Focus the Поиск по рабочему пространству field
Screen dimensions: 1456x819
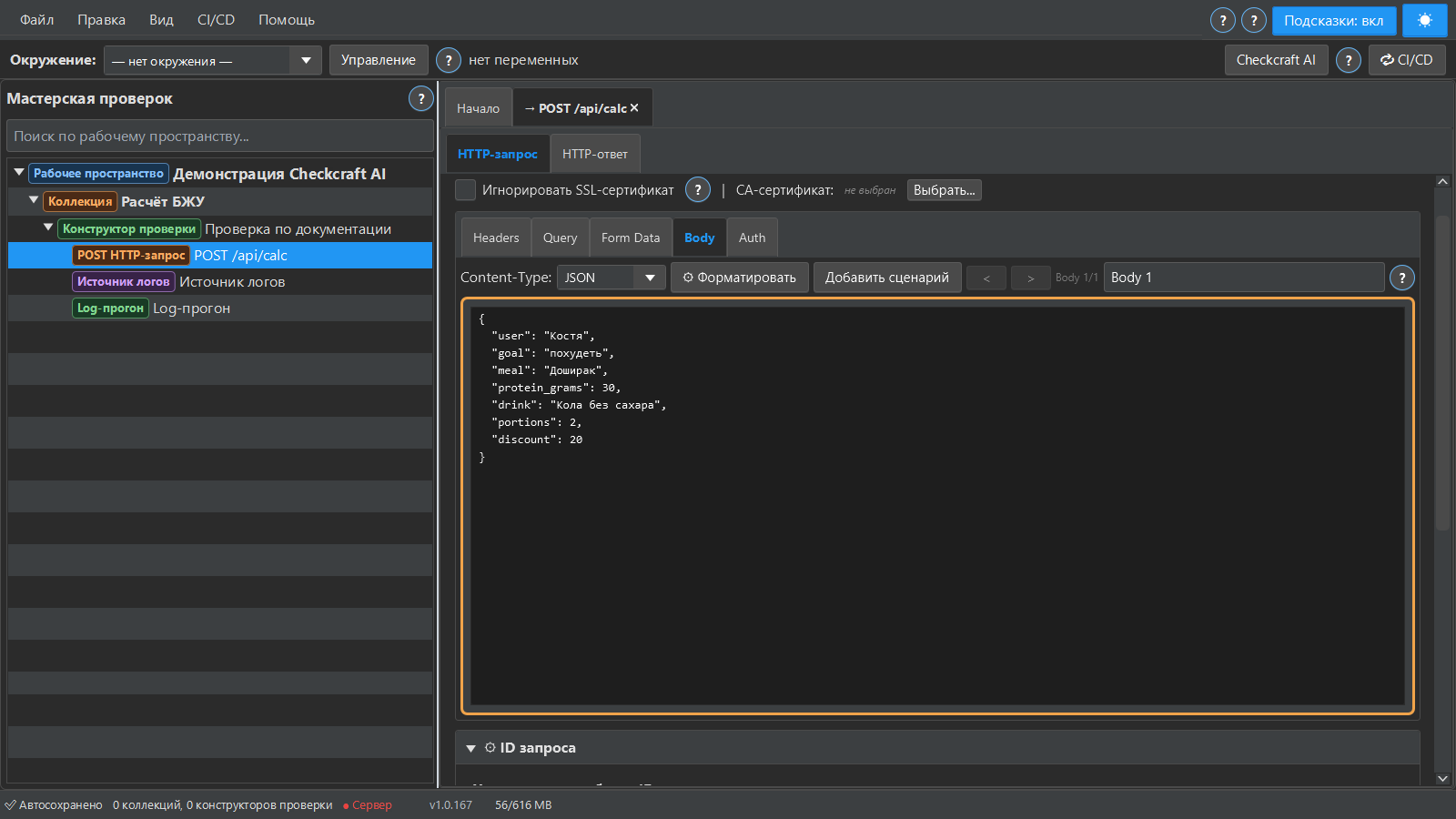(220, 136)
